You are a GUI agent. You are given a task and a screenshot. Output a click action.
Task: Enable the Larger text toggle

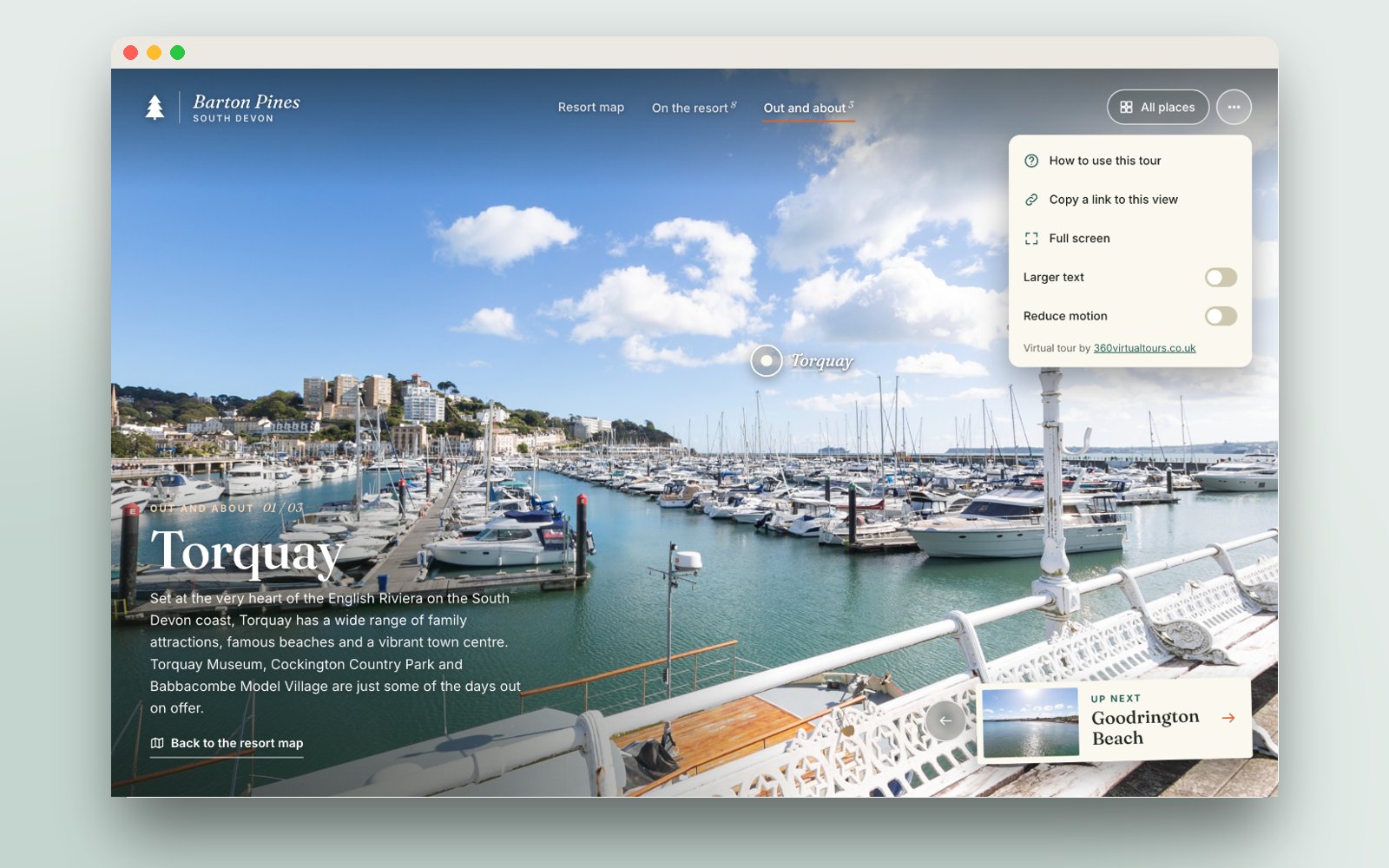(x=1221, y=277)
